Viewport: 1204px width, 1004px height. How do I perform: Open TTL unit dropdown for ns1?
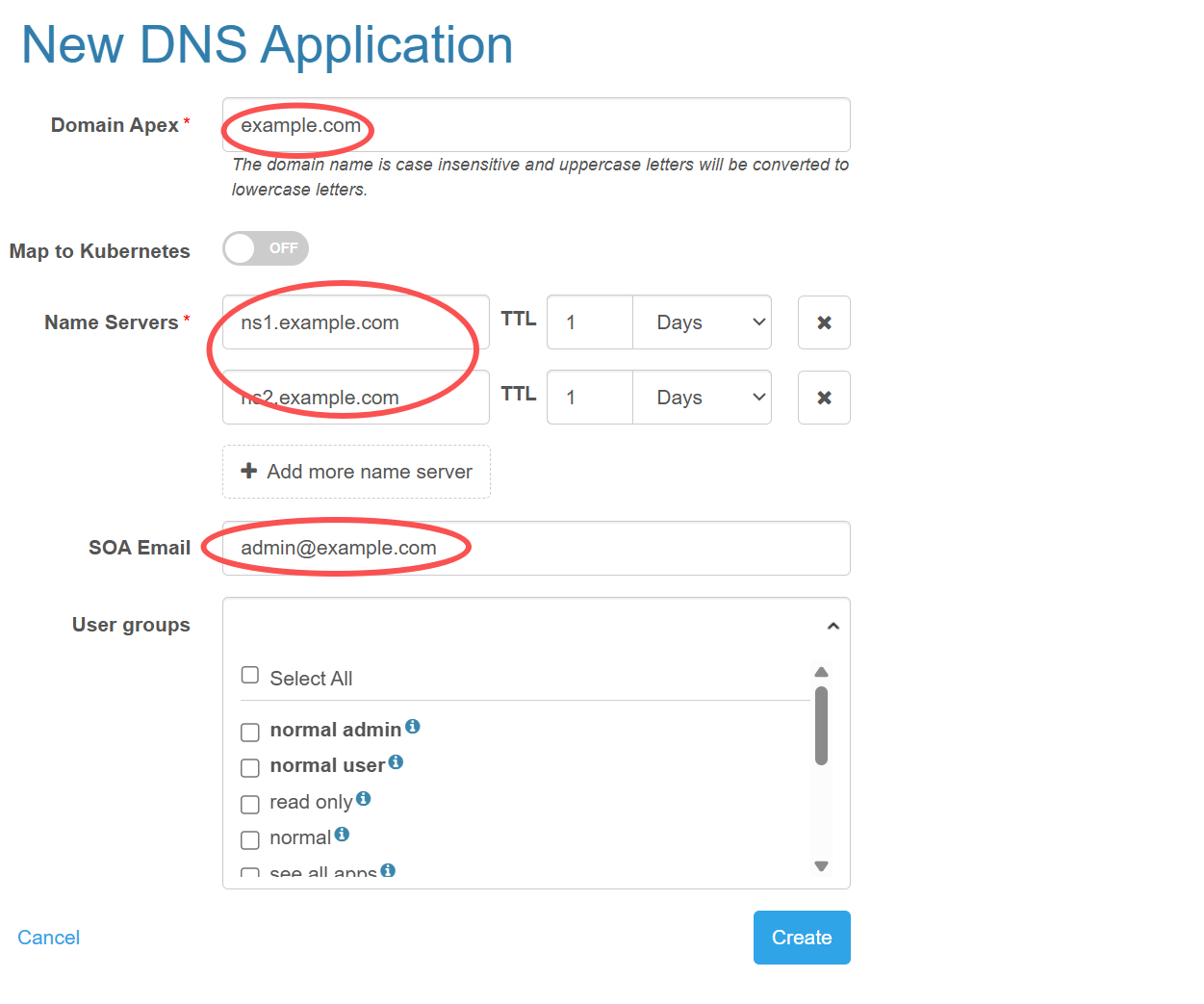pyautogui.click(x=702, y=322)
